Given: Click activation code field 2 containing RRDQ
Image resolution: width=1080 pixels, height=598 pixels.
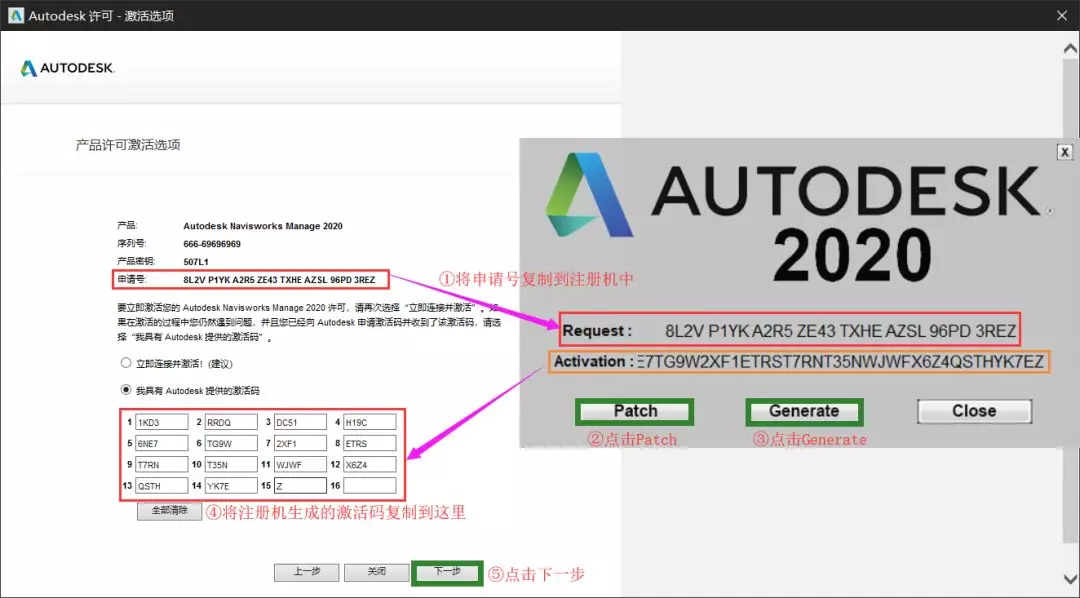Looking at the screenshot, I should coord(231,422).
